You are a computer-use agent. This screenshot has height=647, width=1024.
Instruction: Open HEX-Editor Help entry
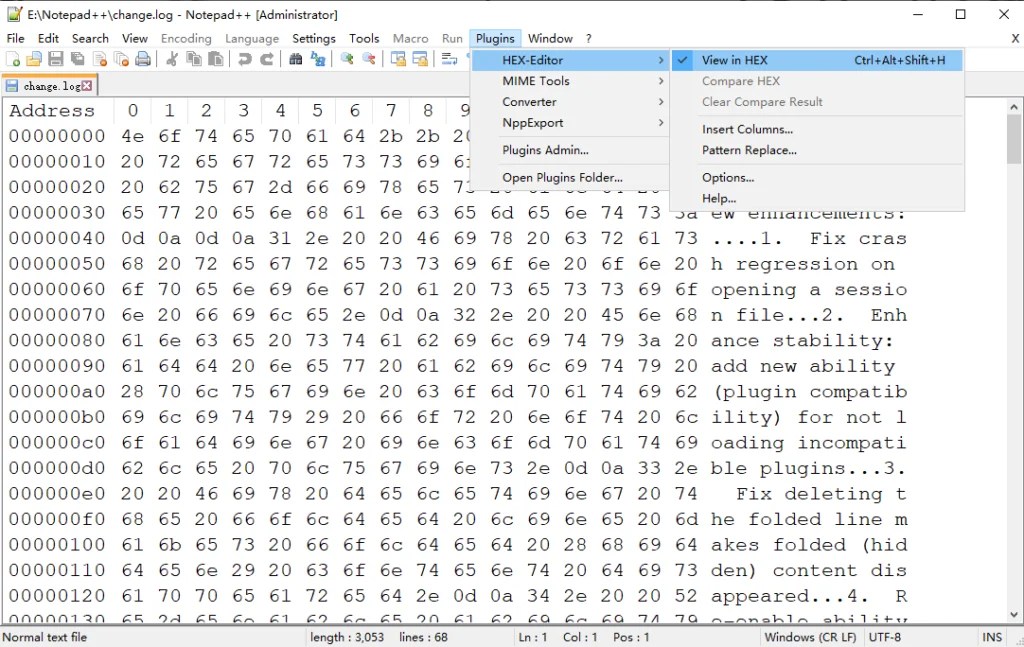(817, 198)
